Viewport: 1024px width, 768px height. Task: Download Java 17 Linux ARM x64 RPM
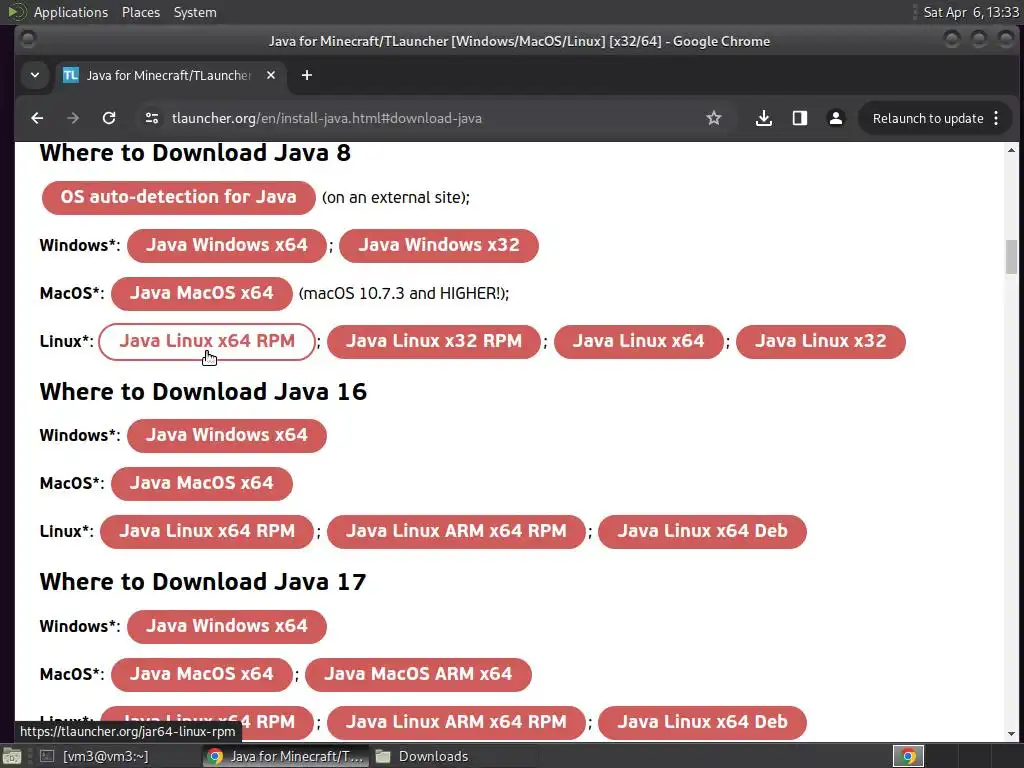[x=456, y=722]
